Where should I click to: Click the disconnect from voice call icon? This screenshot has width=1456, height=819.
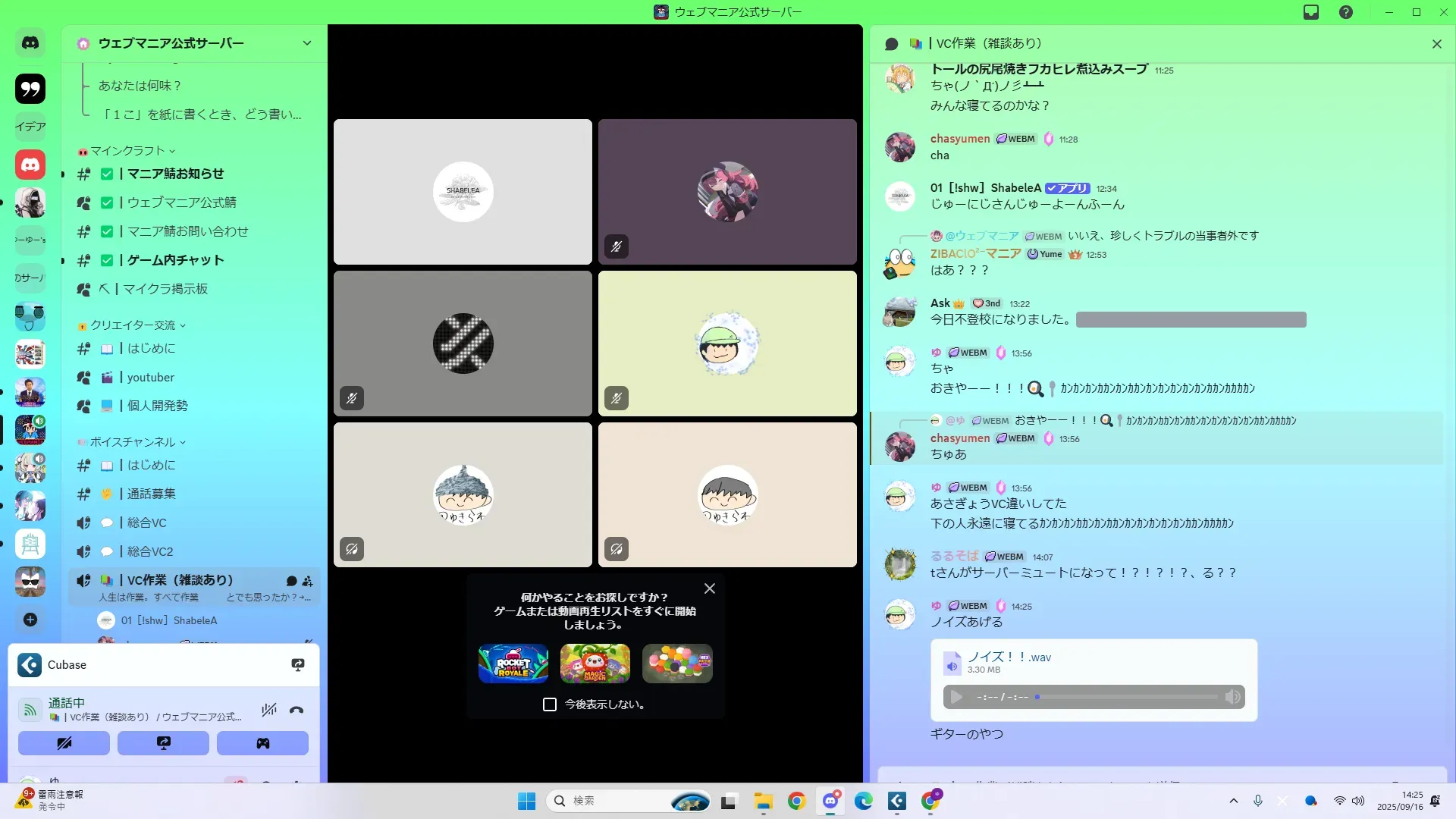(297, 710)
